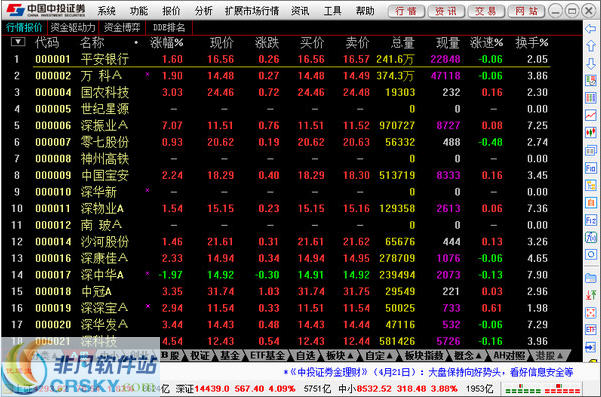Click the 交易 button in title bar
The width and height of the screenshot is (601, 397).
pos(486,11)
